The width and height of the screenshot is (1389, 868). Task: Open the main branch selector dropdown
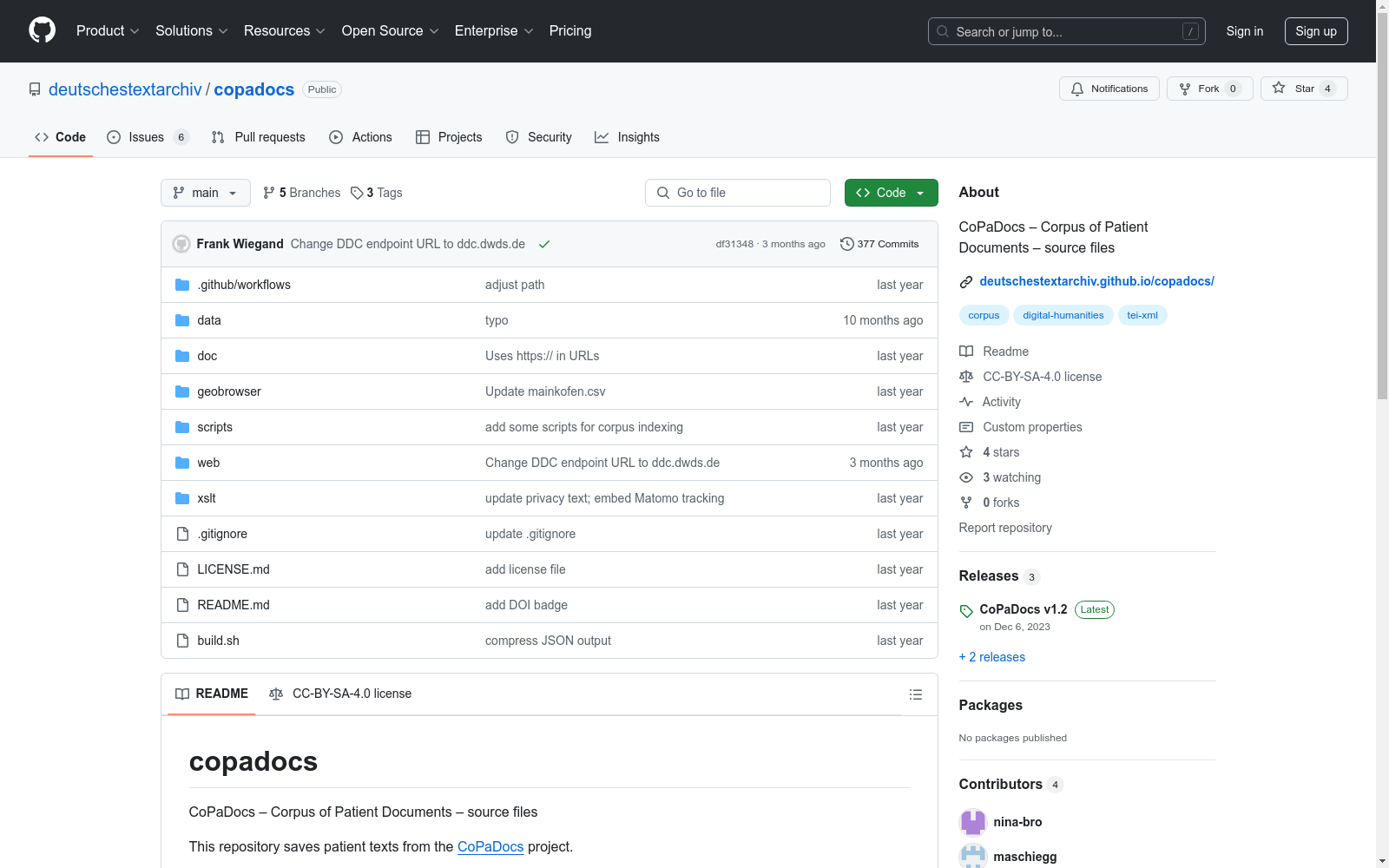click(x=206, y=193)
